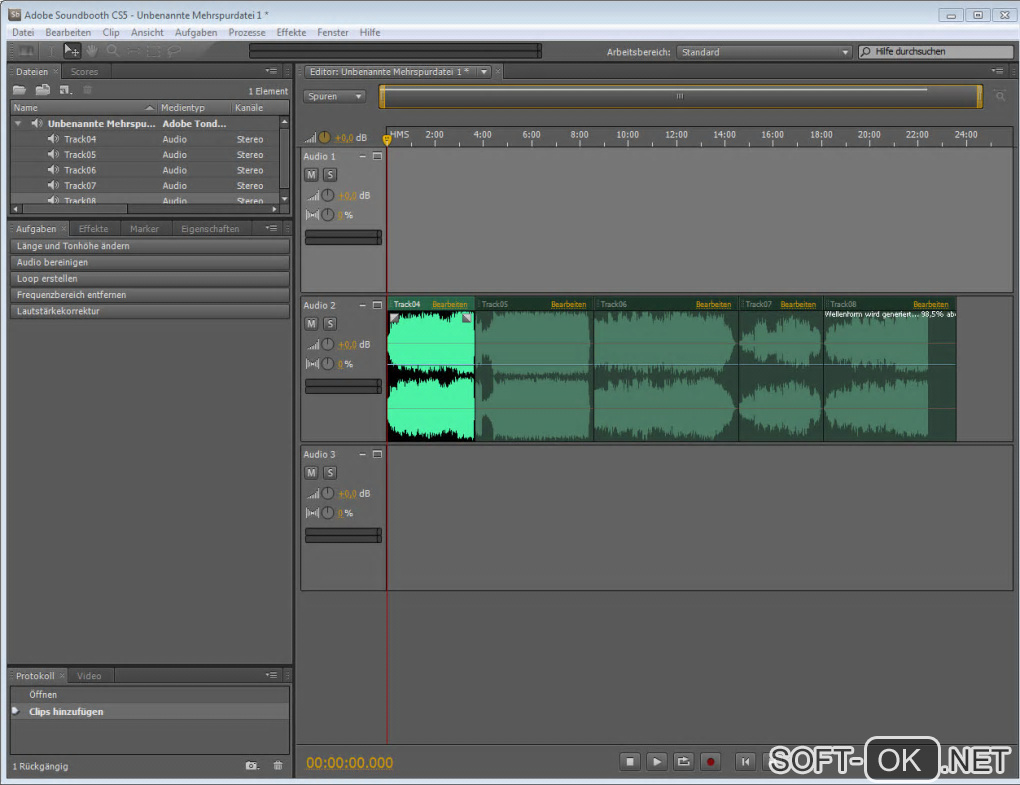This screenshot has width=1020, height=785.
Task: Select the Move tool in toolbar
Action: click(x=72, y=51)
